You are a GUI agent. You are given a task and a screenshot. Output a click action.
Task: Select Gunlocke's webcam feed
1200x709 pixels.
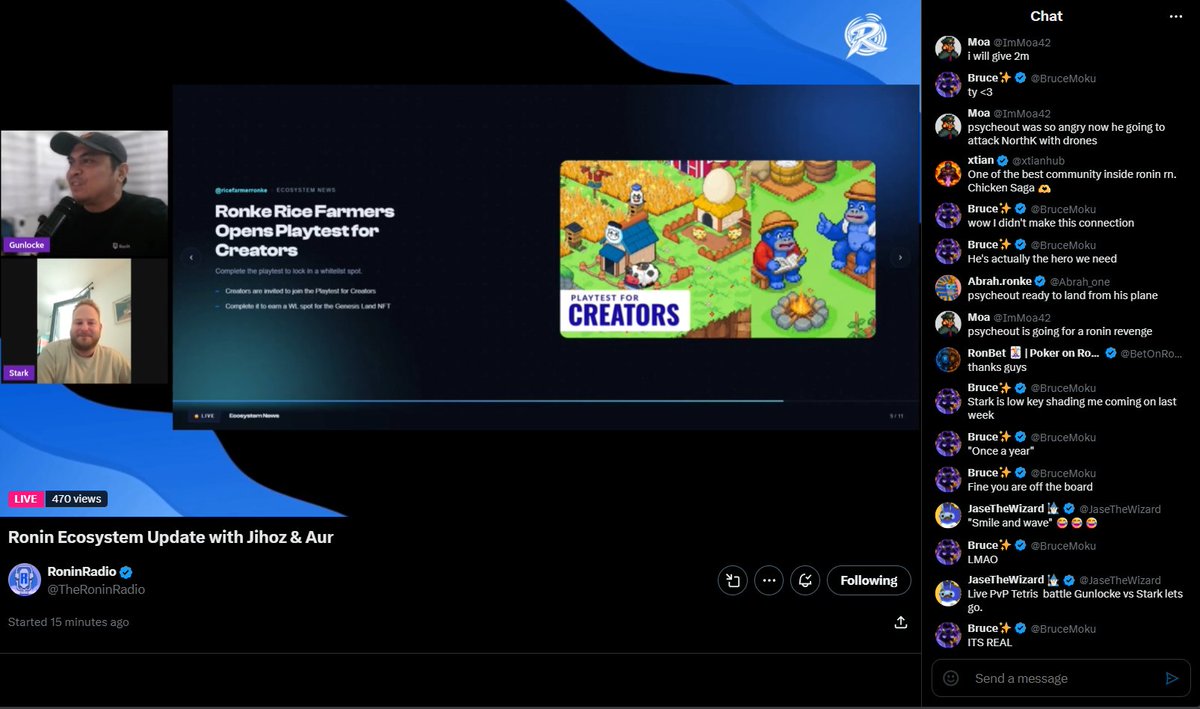84,192
